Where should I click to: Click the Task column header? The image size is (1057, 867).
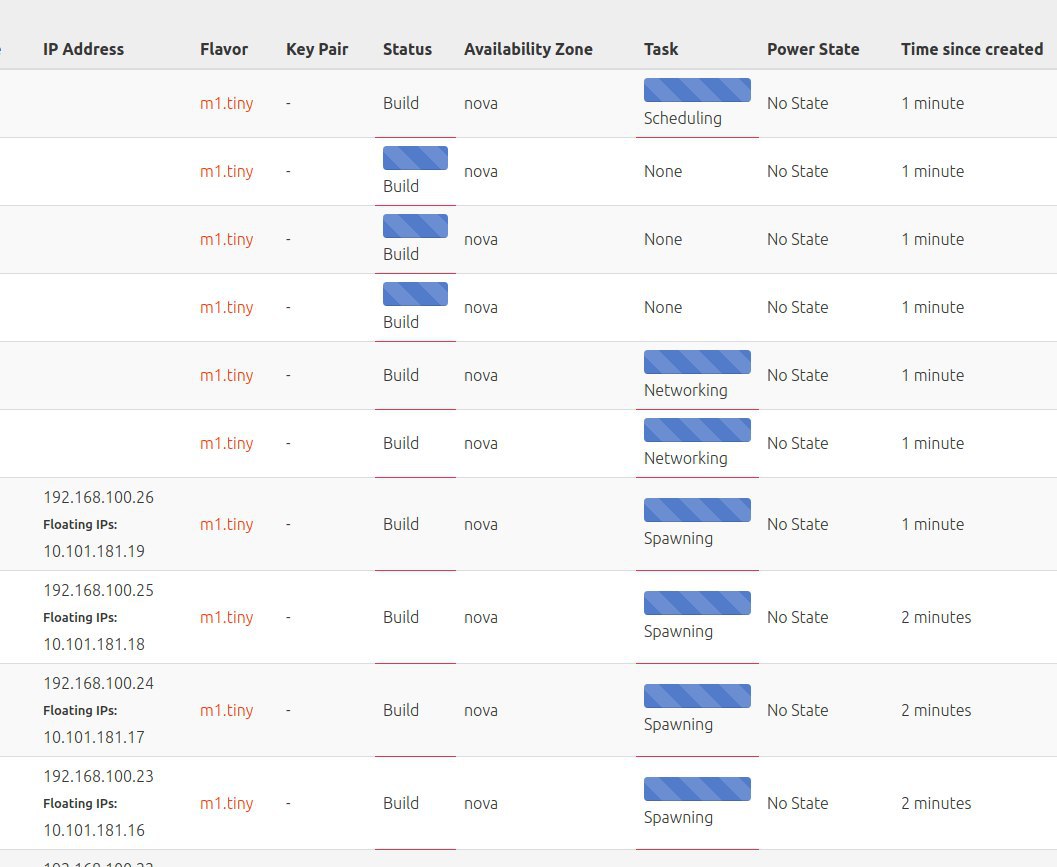point(661,49)
